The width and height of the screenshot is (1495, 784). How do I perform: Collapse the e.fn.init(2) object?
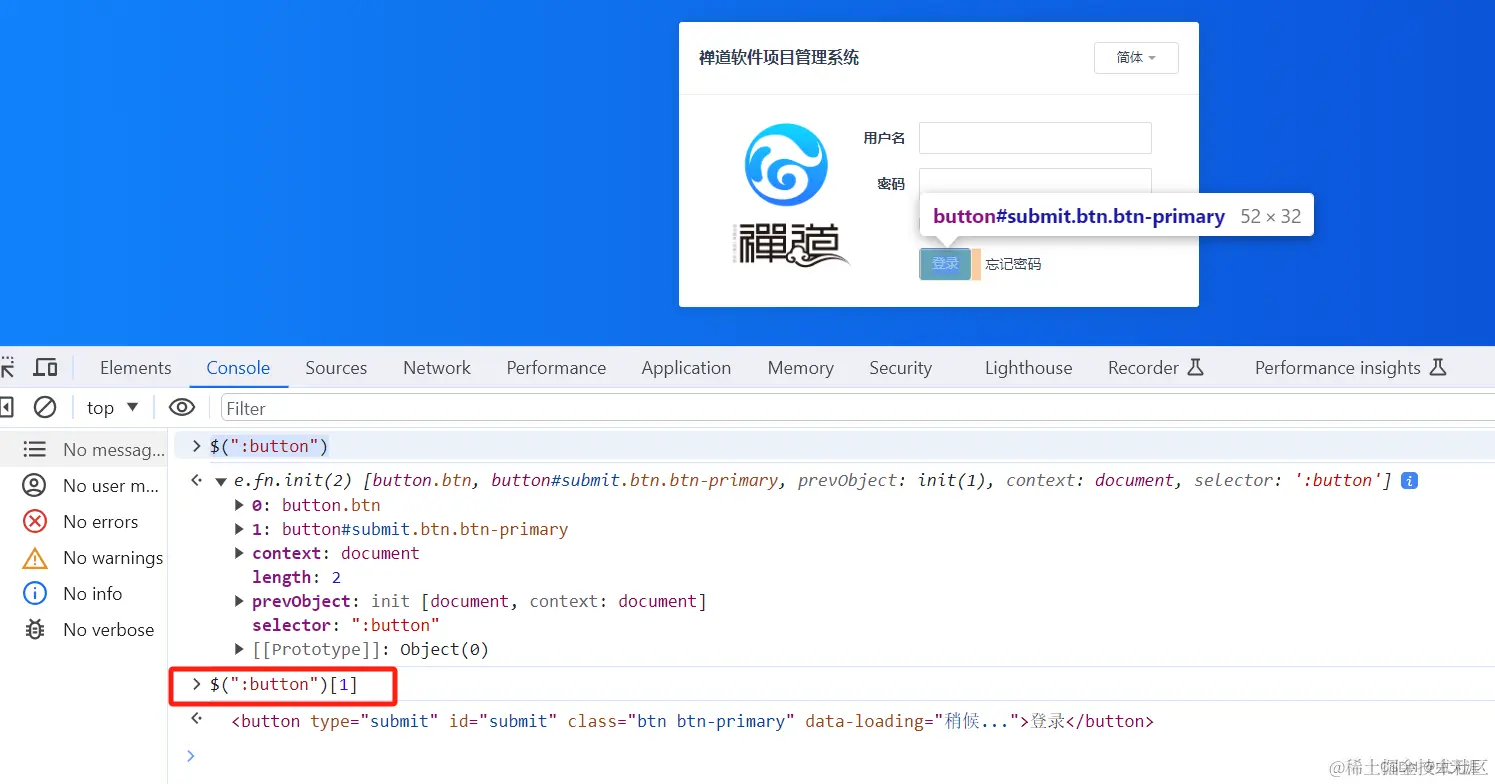221,481
